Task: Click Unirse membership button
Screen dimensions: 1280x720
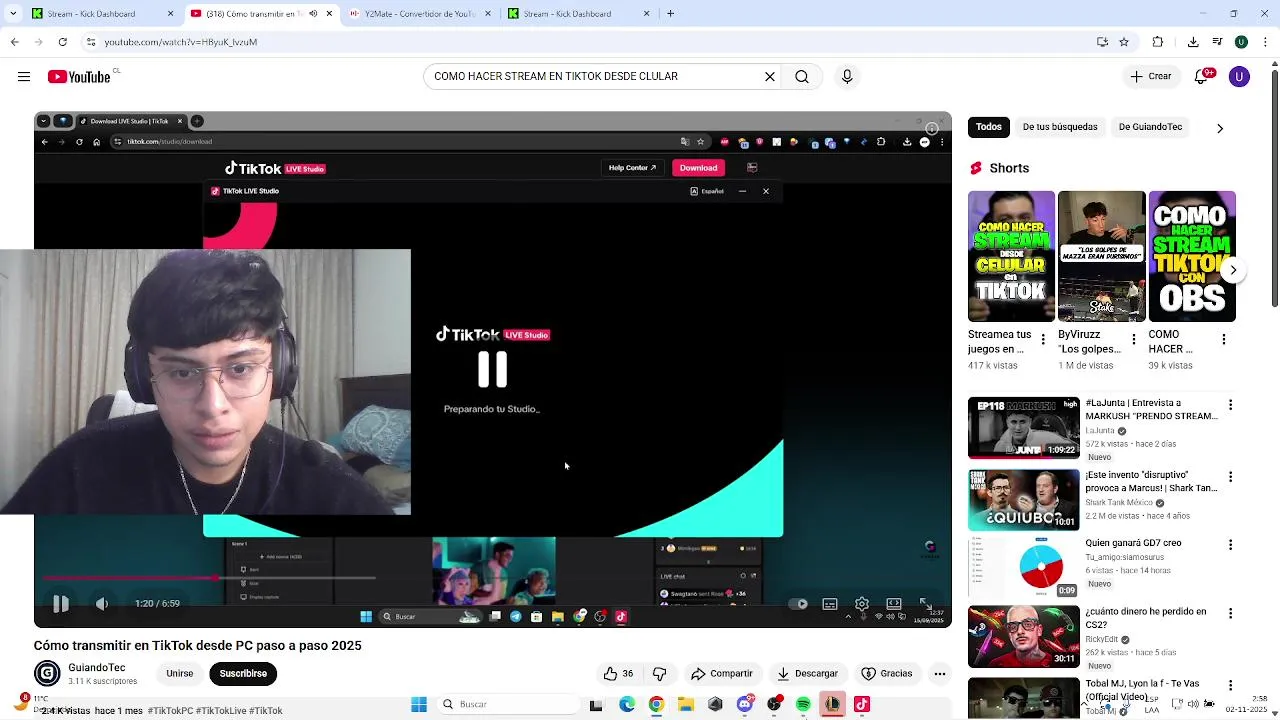Action: 180,674
